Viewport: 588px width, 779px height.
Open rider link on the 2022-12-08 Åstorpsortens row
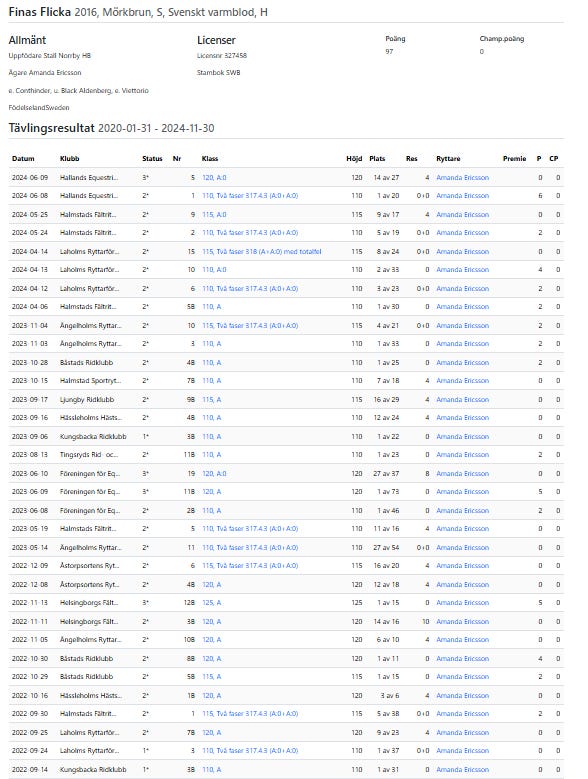point(462,585)
